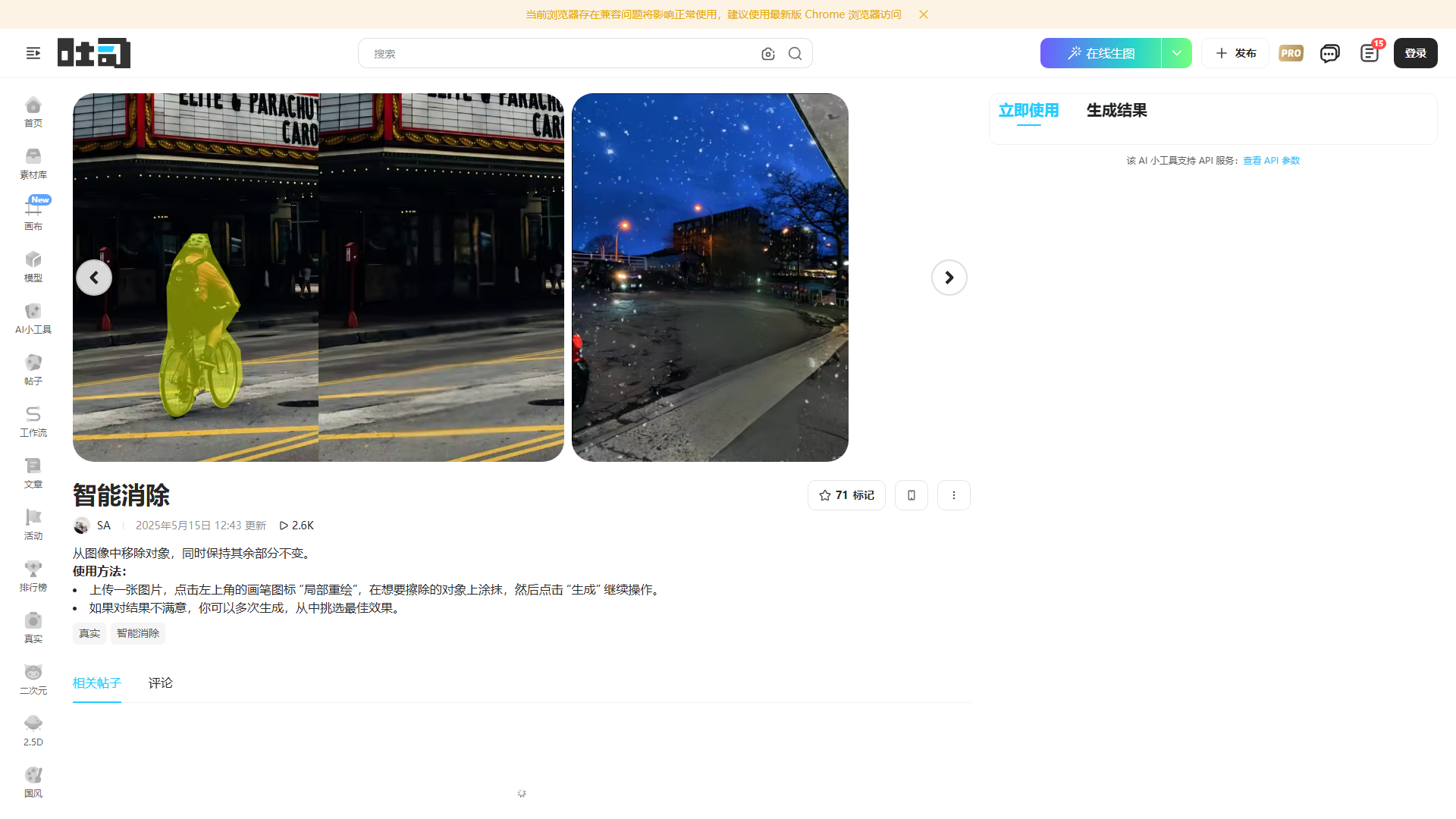This screenshot has height=819, width=1456.
Task: Open 模型 in sidebar
Action: [x=33, y=266]
